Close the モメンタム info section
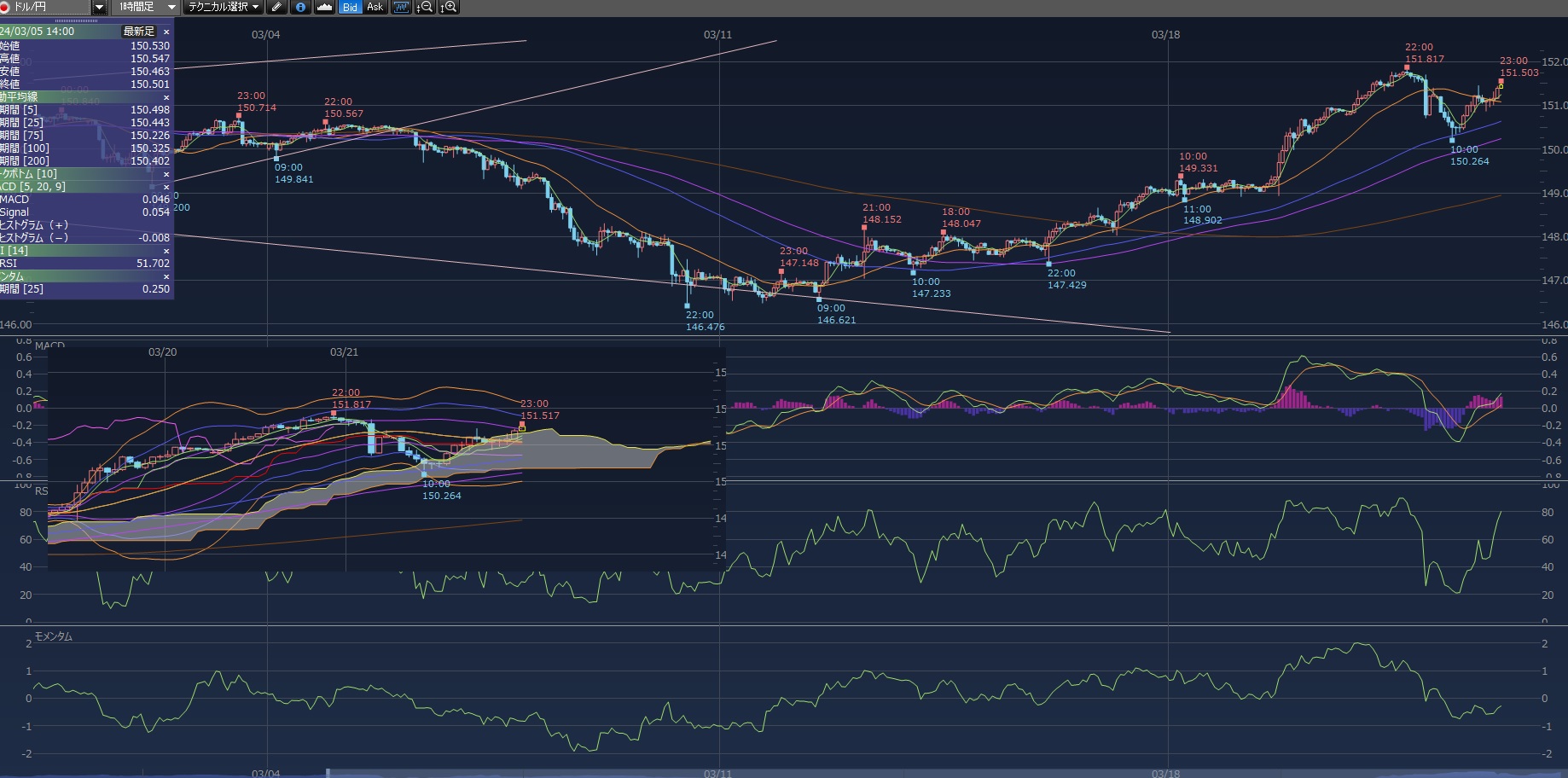Image resolution: width=1568 pixels, height=778 pixels. click(166, 276)
